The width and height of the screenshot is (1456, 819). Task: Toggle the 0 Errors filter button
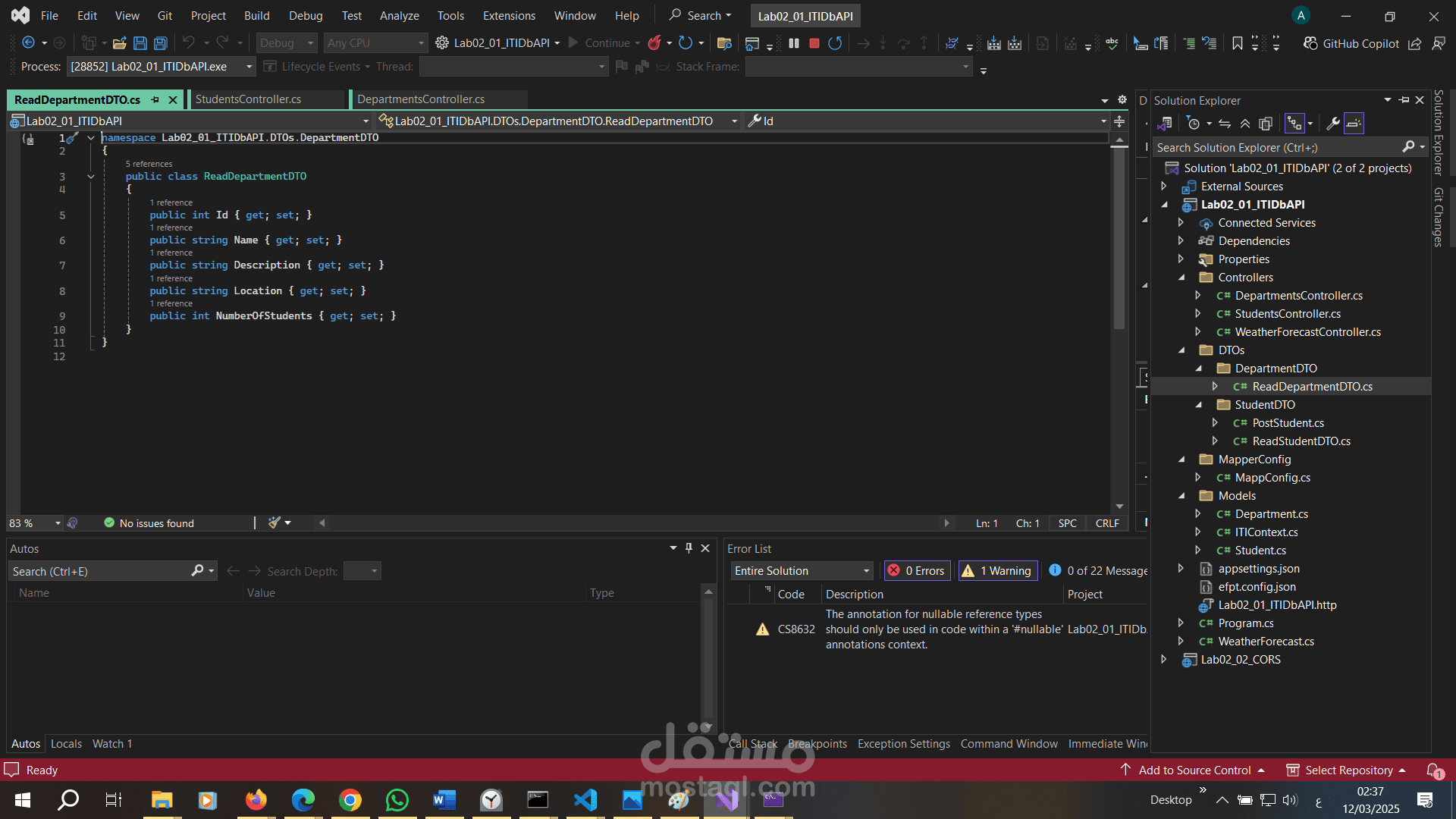click(x=916, y=571)
